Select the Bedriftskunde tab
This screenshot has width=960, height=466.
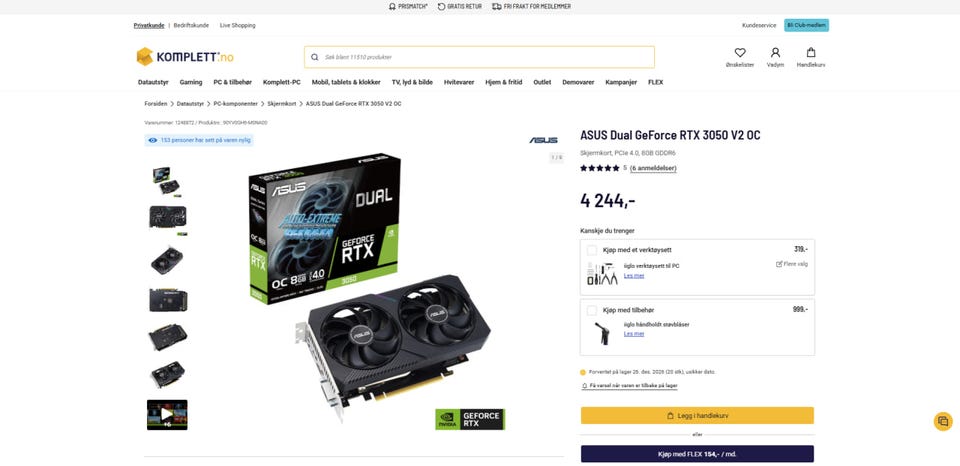(x=191, y=26)
